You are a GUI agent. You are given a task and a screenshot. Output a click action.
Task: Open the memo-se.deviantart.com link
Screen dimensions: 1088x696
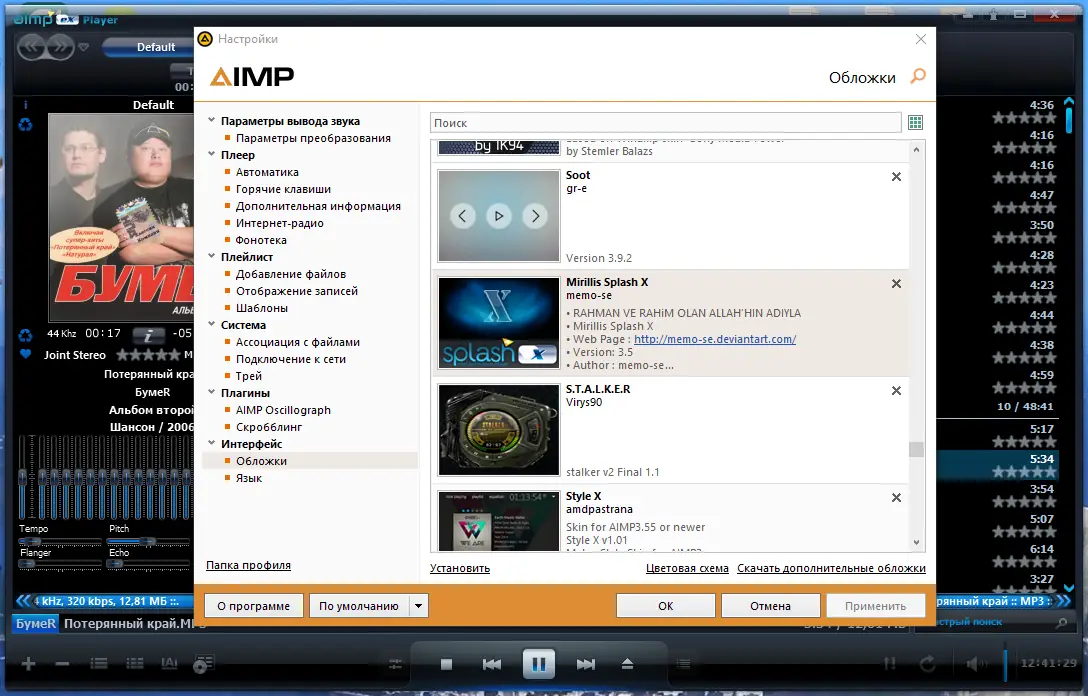[x=715, y=339]
